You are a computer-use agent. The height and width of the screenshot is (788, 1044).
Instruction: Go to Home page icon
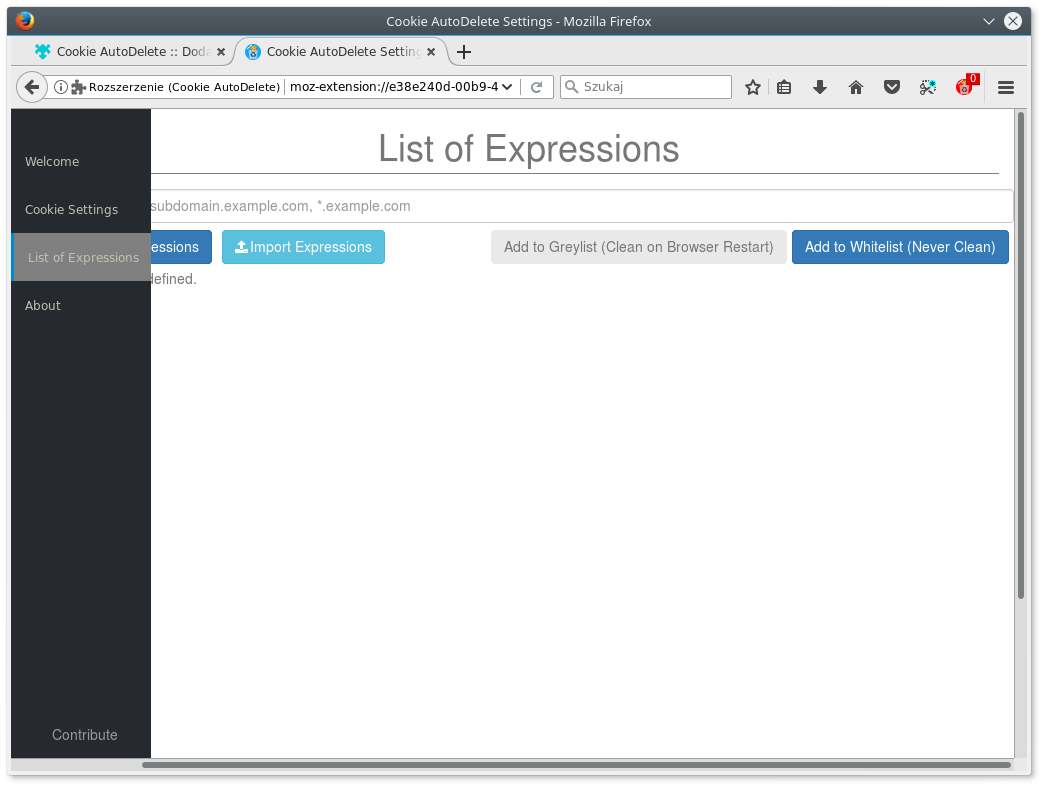point(856,87)
